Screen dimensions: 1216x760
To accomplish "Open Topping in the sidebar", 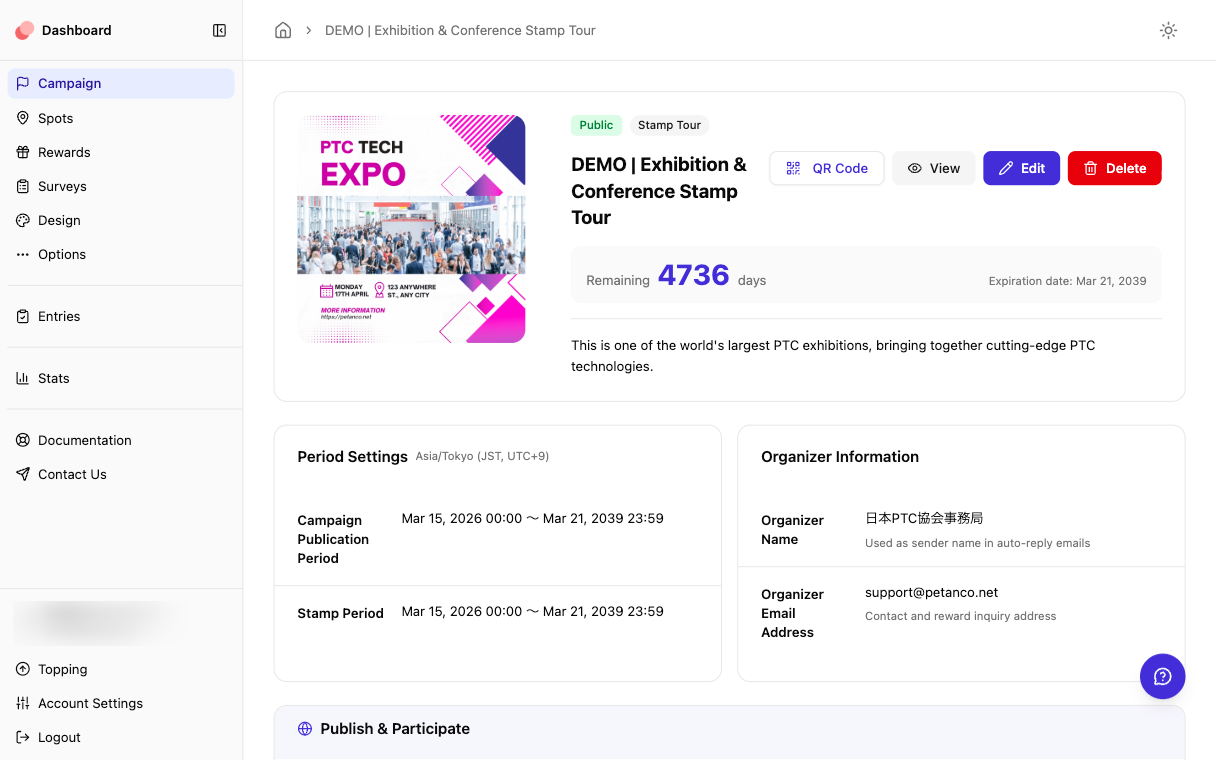I will 121,669.
